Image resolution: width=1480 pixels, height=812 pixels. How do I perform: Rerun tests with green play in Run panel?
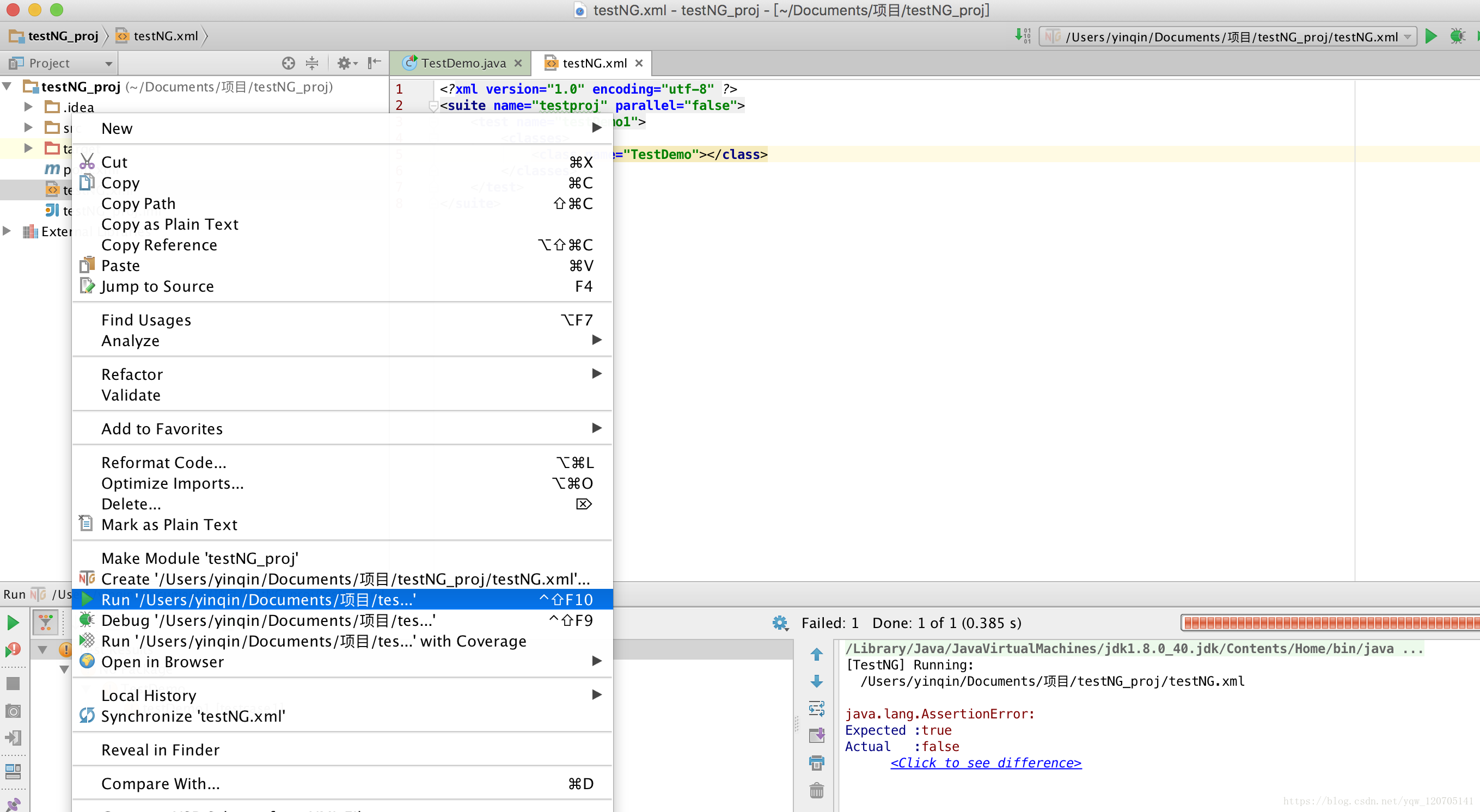[x=13, y=623]
